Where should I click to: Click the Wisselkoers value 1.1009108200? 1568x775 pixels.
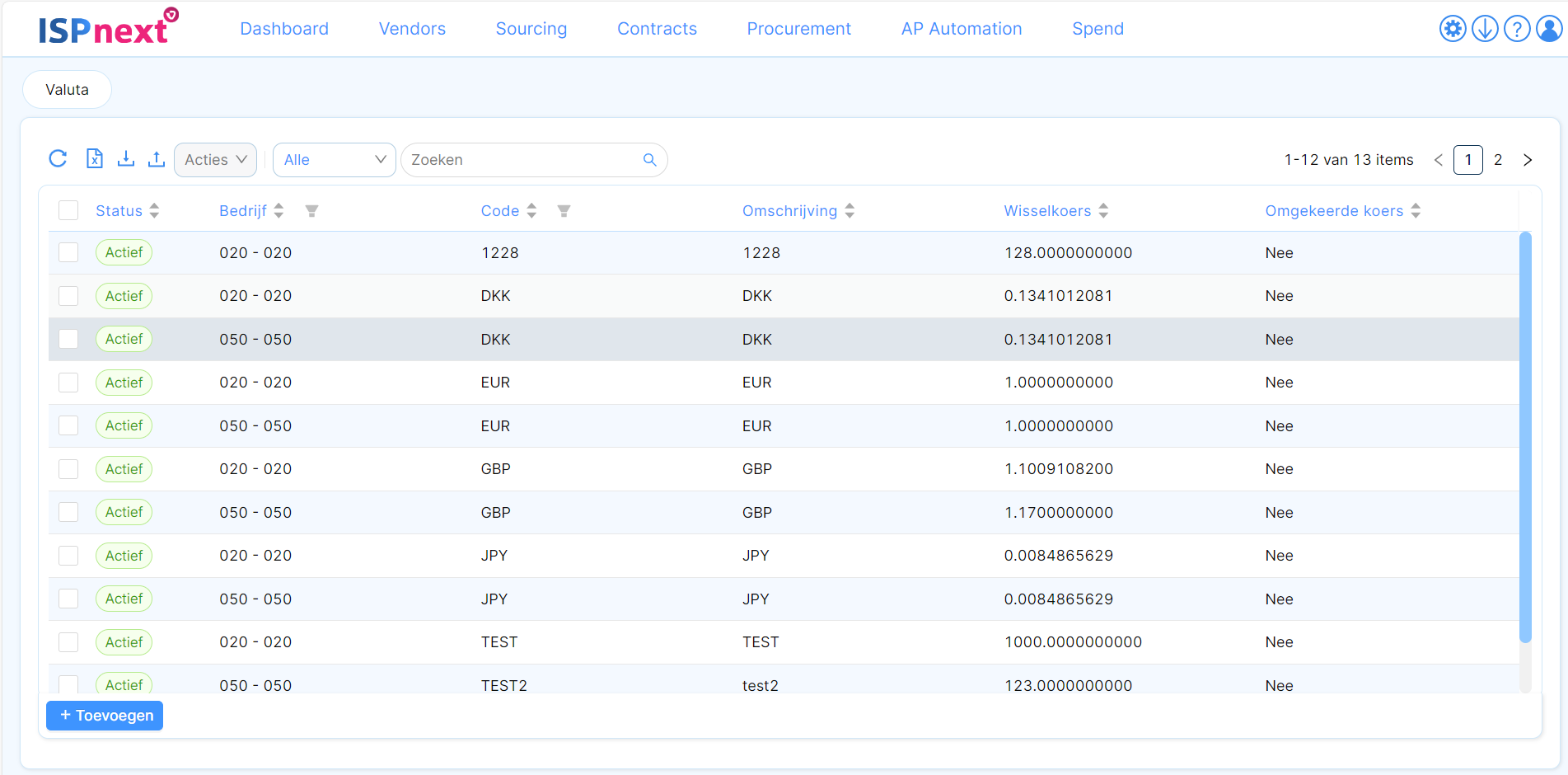pos(1059,469)
